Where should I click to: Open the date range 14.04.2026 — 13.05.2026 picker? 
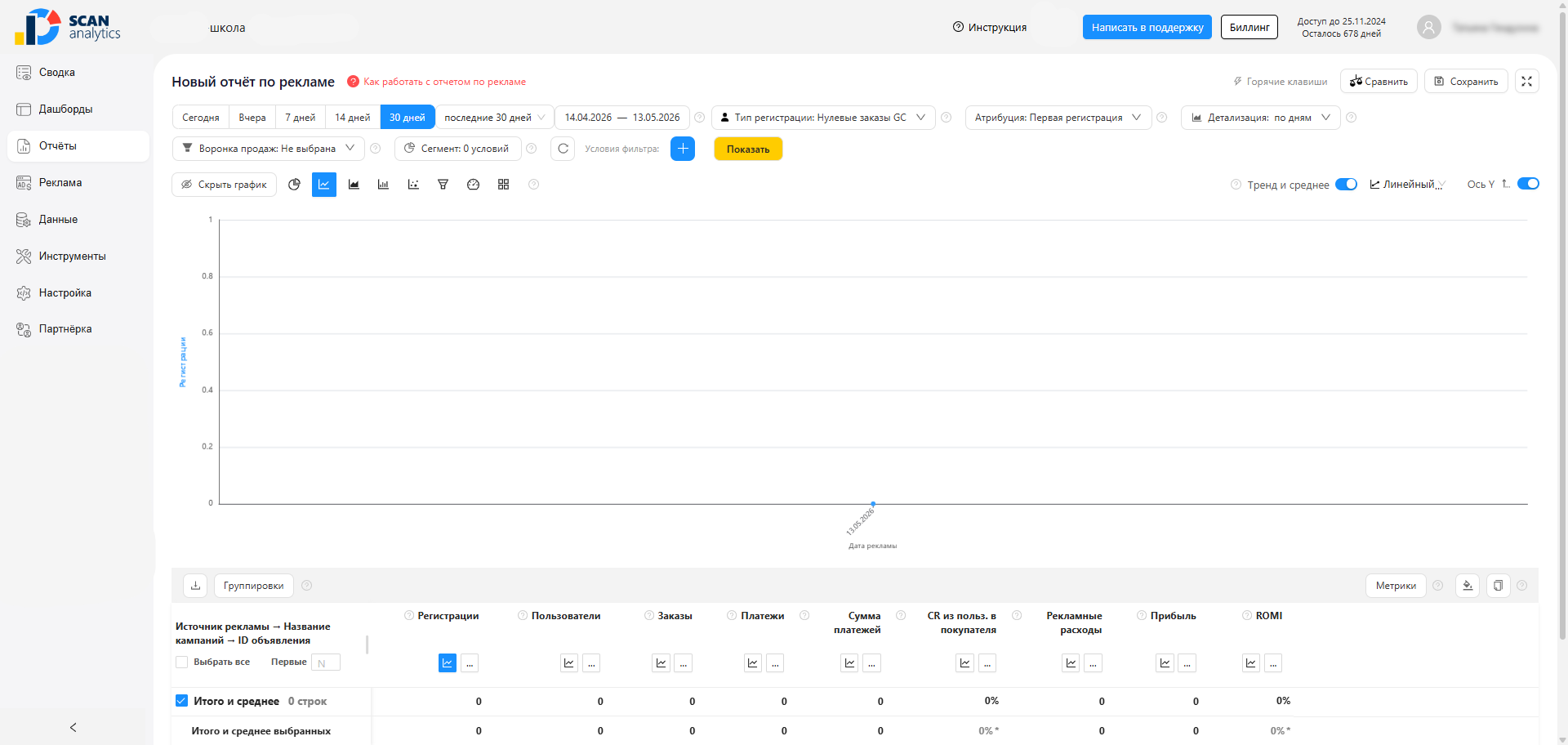622,118
